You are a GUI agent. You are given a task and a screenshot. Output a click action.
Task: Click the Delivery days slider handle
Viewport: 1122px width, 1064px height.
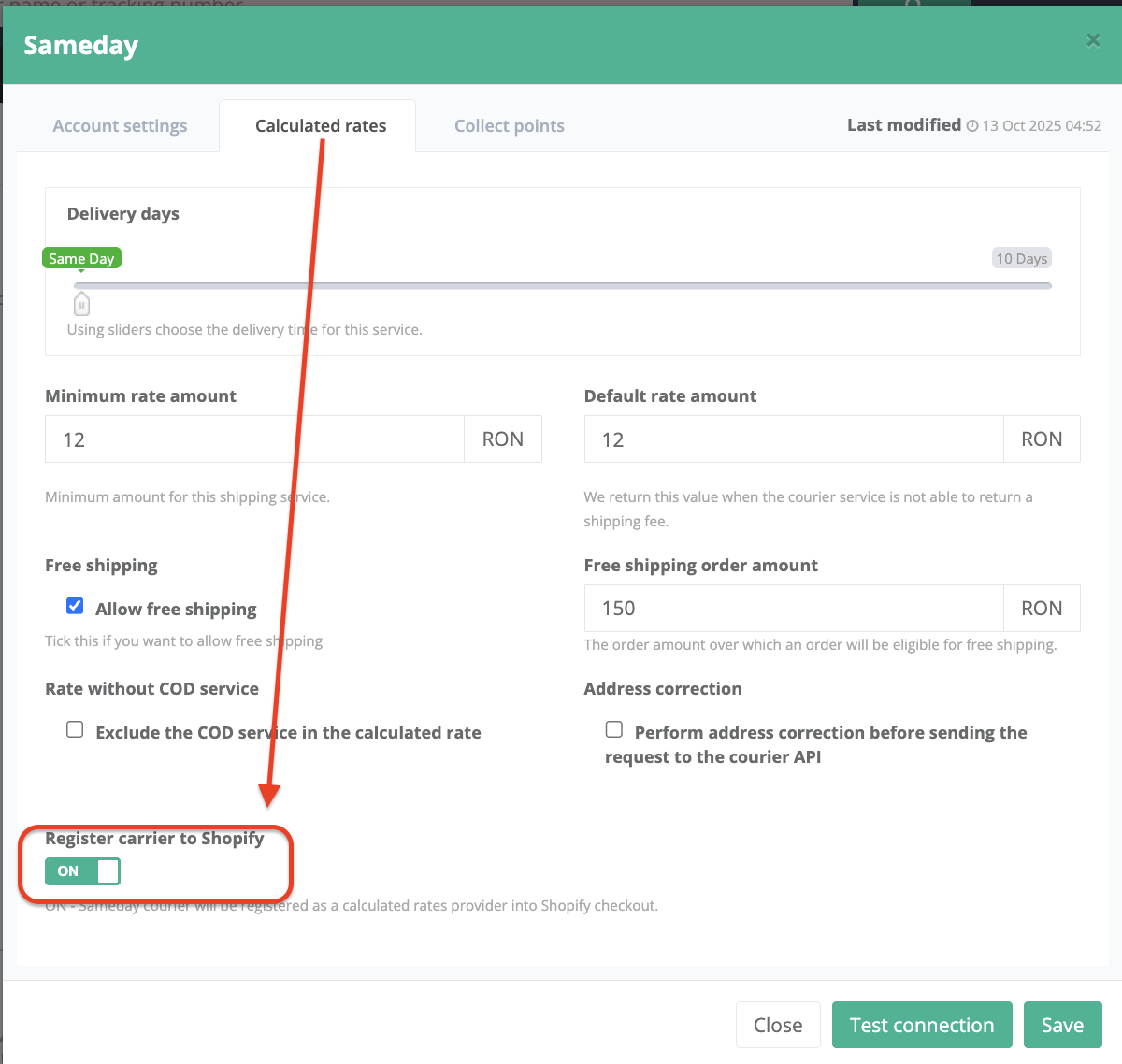tap(81, 303)
